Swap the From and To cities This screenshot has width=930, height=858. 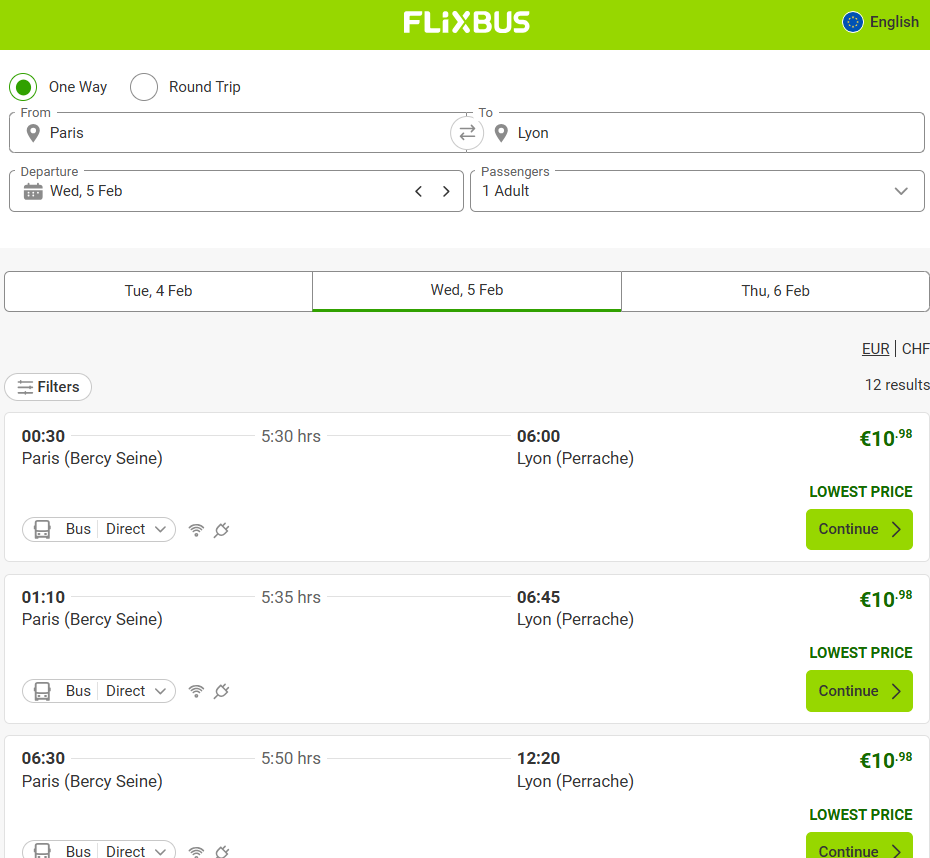[467, 133]
